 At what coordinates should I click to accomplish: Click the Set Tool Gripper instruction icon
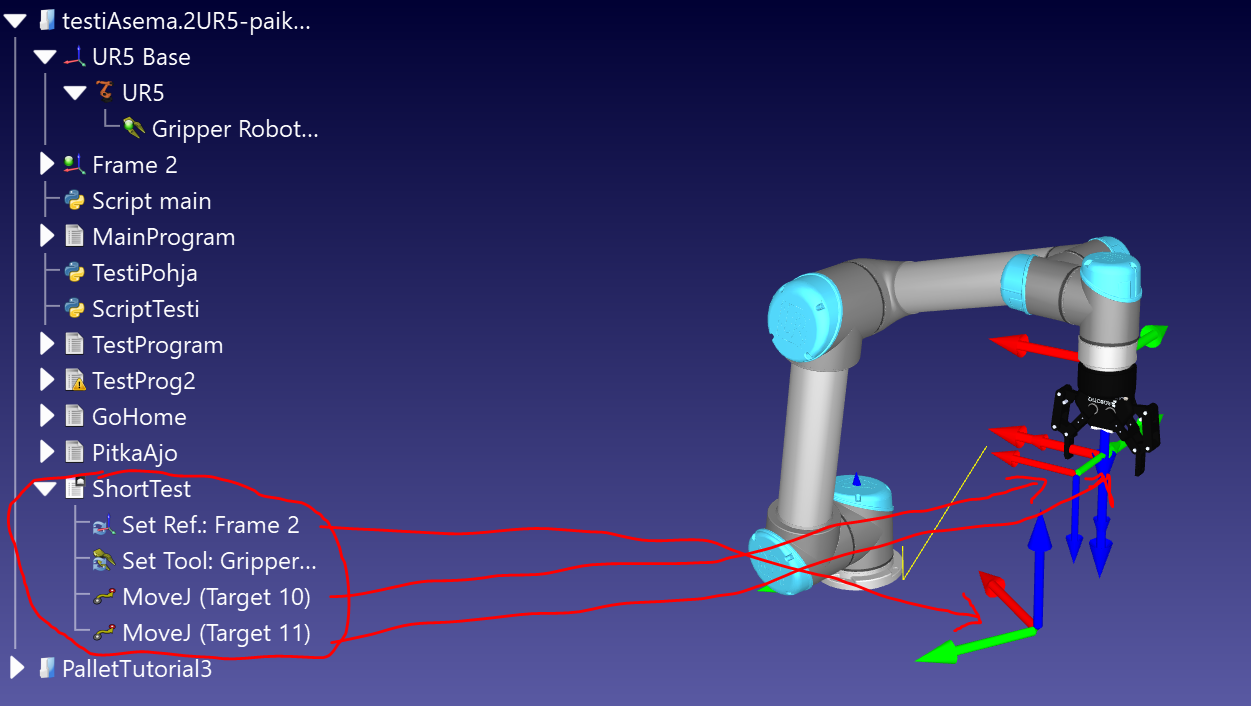pyautogui.click(x=105, y=561)
